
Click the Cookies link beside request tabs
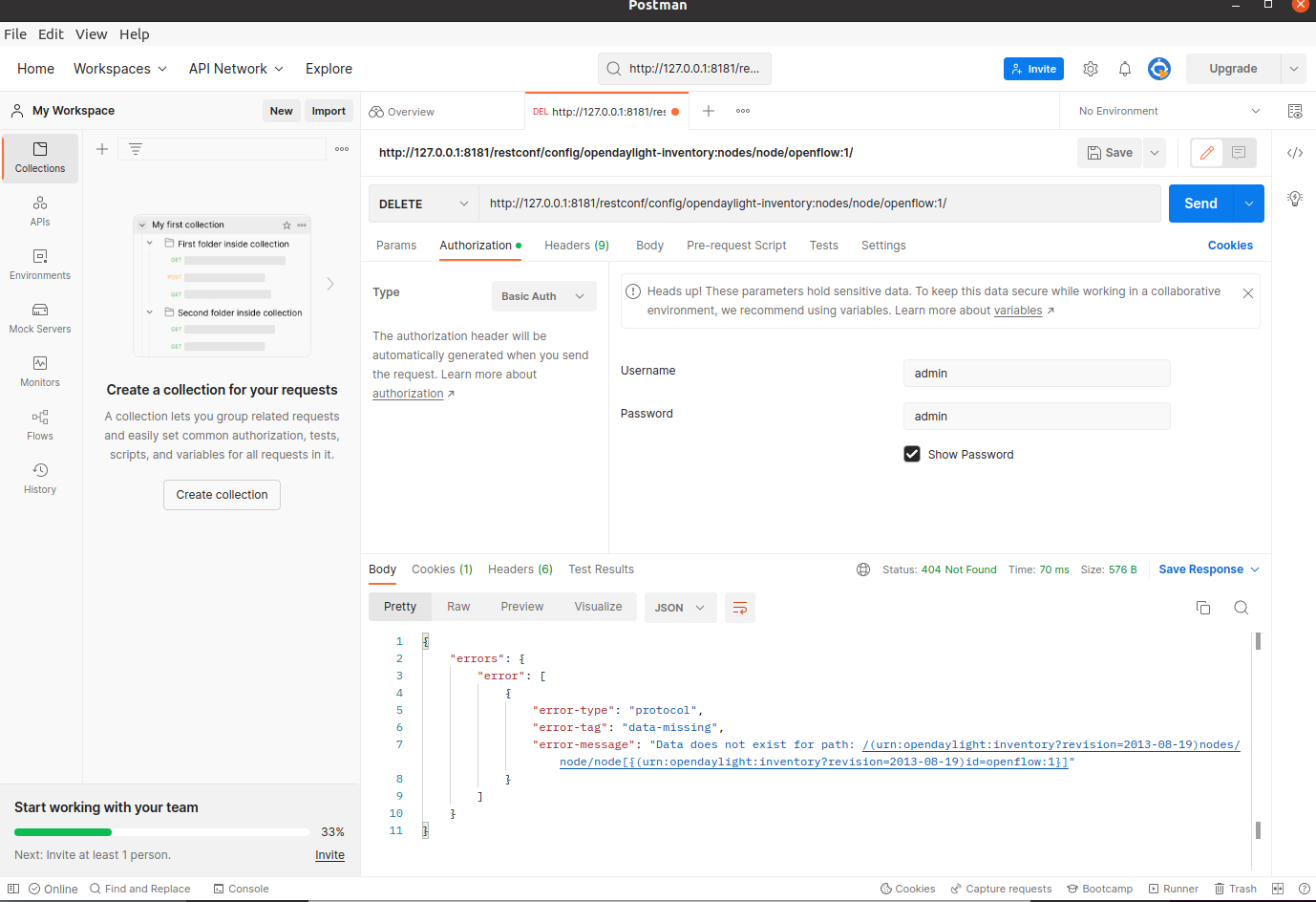tap(1230, 246)
